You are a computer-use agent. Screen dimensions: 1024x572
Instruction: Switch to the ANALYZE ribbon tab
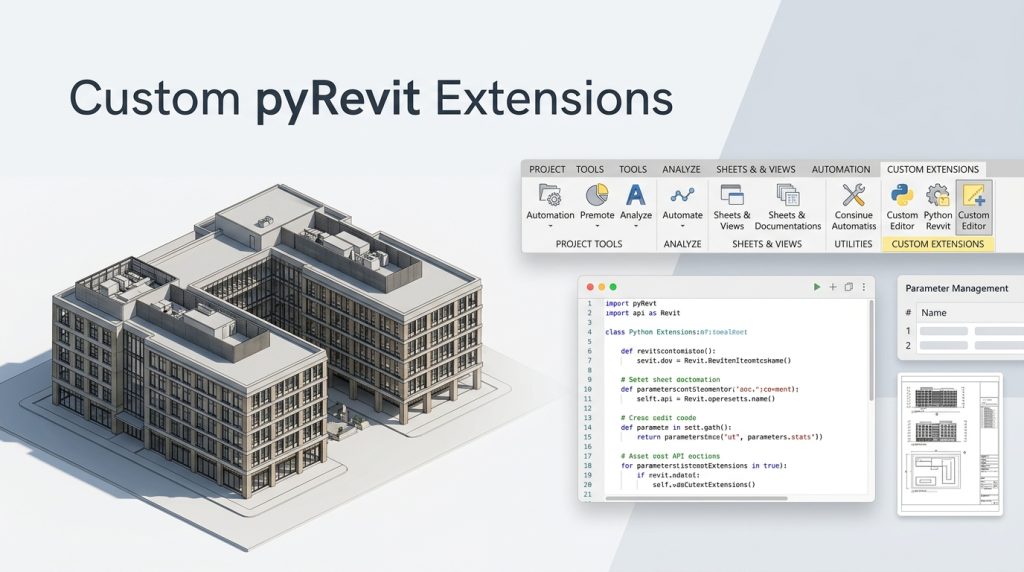coord(681,169)
